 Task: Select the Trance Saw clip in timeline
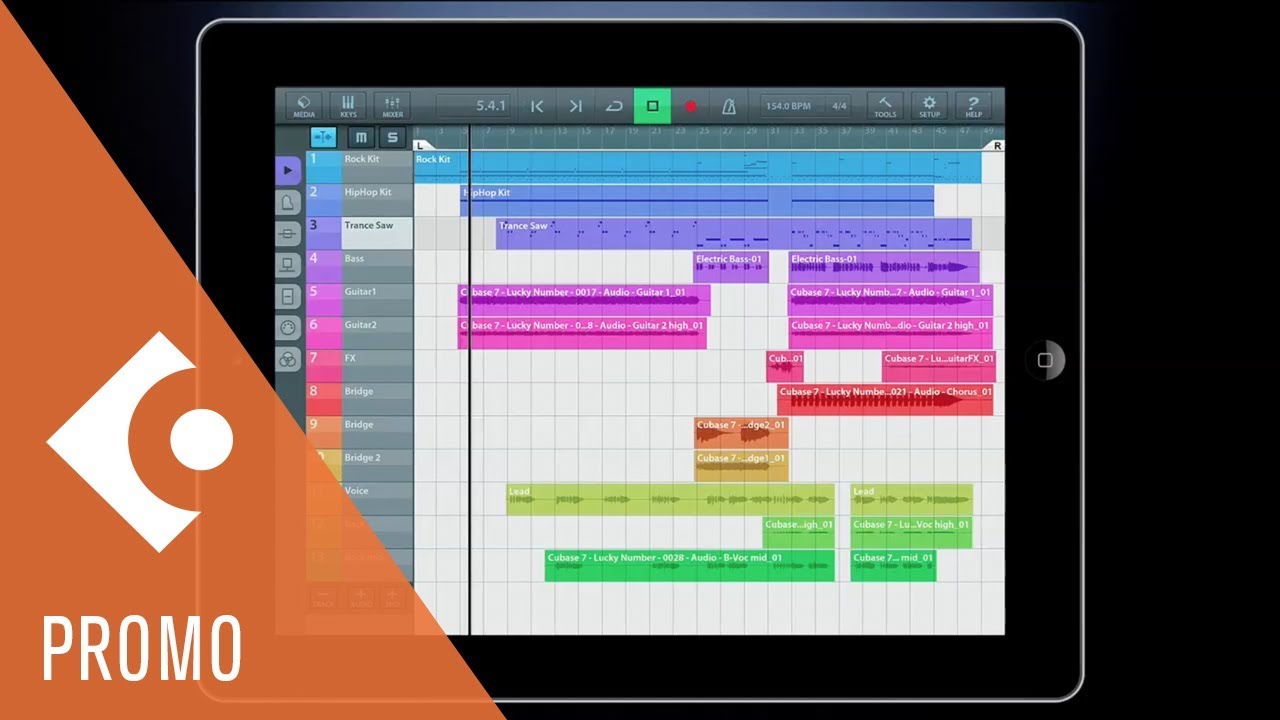[x=734, y=233]
